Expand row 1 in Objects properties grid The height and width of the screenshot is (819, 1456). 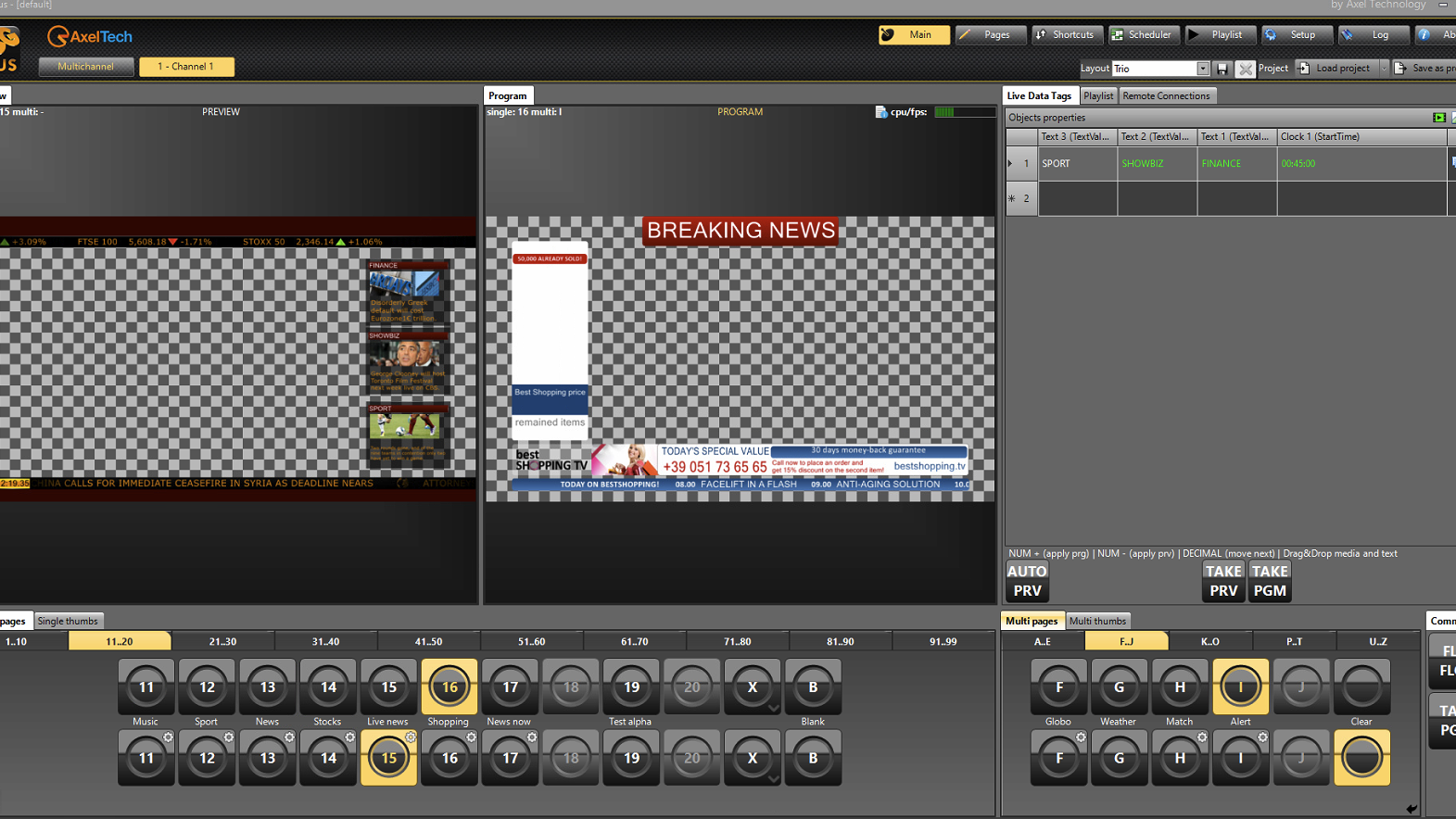pos(1010,164)
